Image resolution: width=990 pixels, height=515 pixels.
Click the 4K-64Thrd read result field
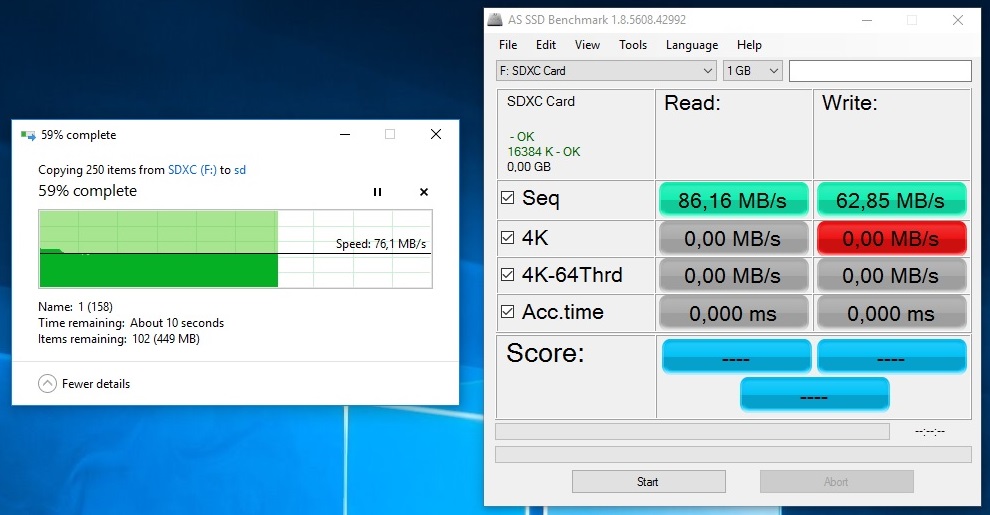(733, 275)
